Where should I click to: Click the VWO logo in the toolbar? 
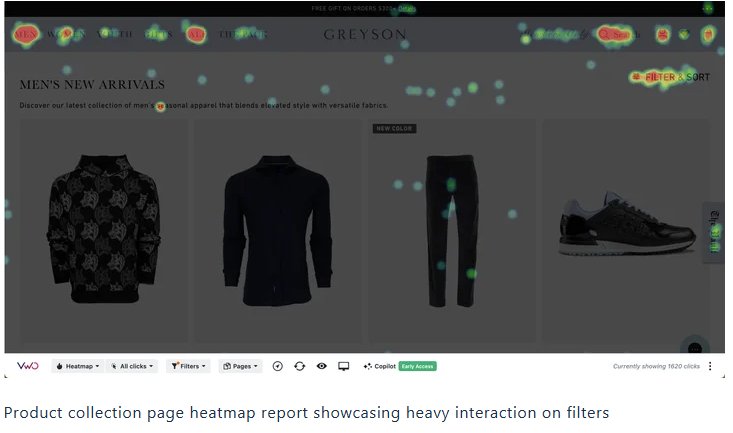[x=28, y=366]
